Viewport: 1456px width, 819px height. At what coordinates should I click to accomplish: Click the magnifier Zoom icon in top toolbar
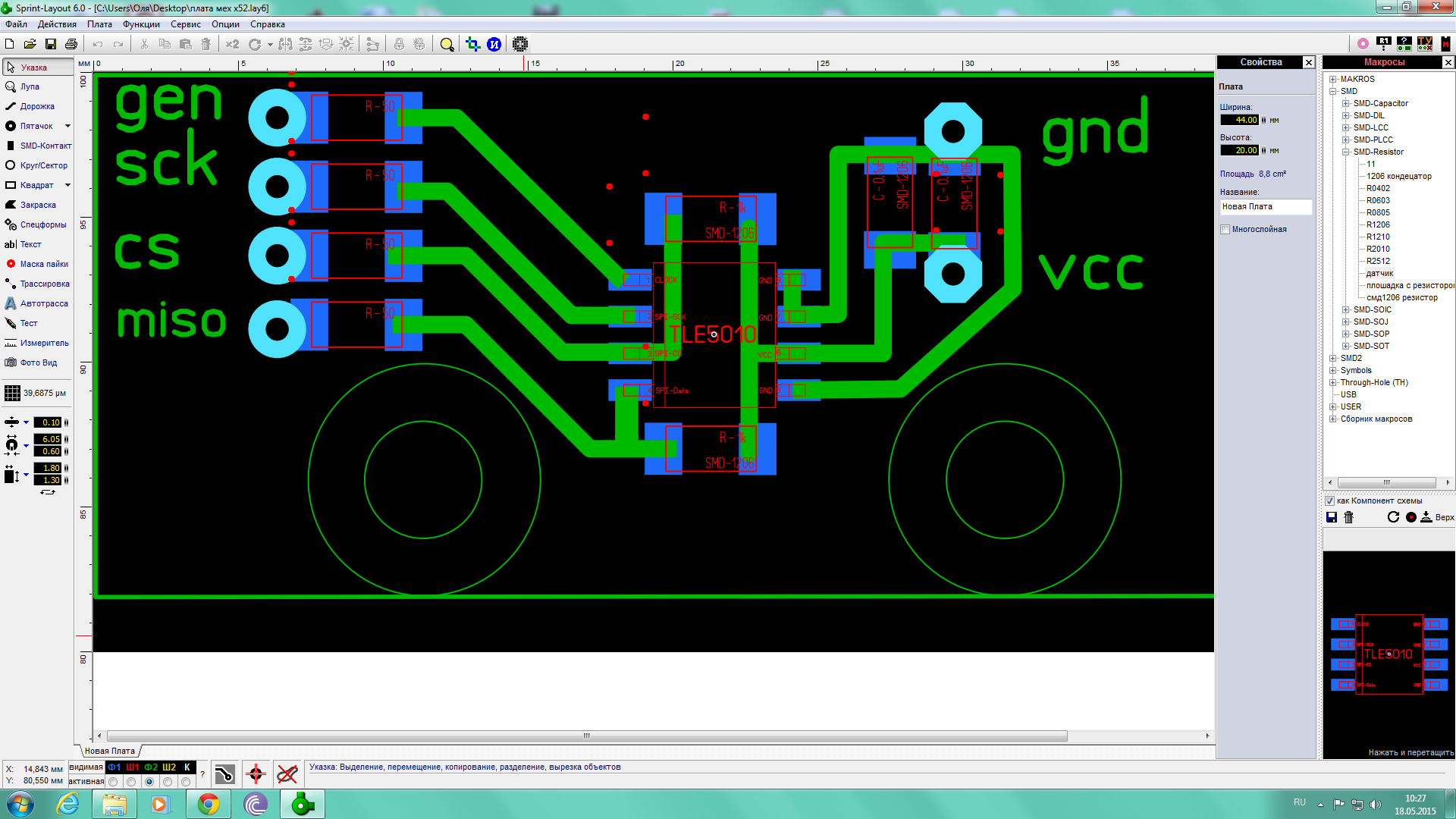[x=447, y=44]
